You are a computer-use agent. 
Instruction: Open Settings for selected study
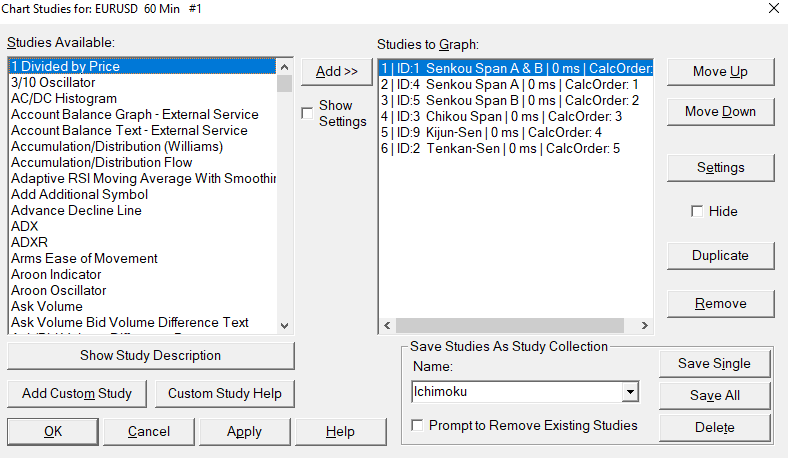pos(720,168)
